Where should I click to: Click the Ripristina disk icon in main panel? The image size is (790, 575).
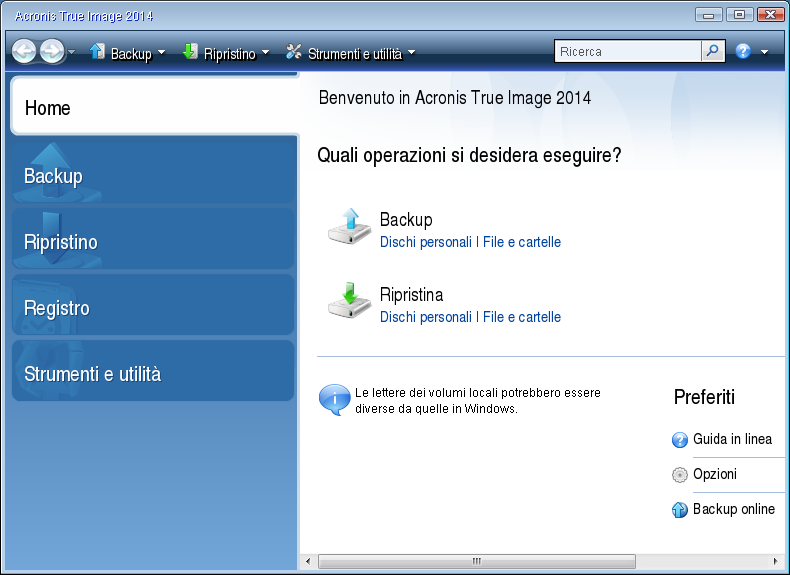pyautogui.click(x=350, y=301)
